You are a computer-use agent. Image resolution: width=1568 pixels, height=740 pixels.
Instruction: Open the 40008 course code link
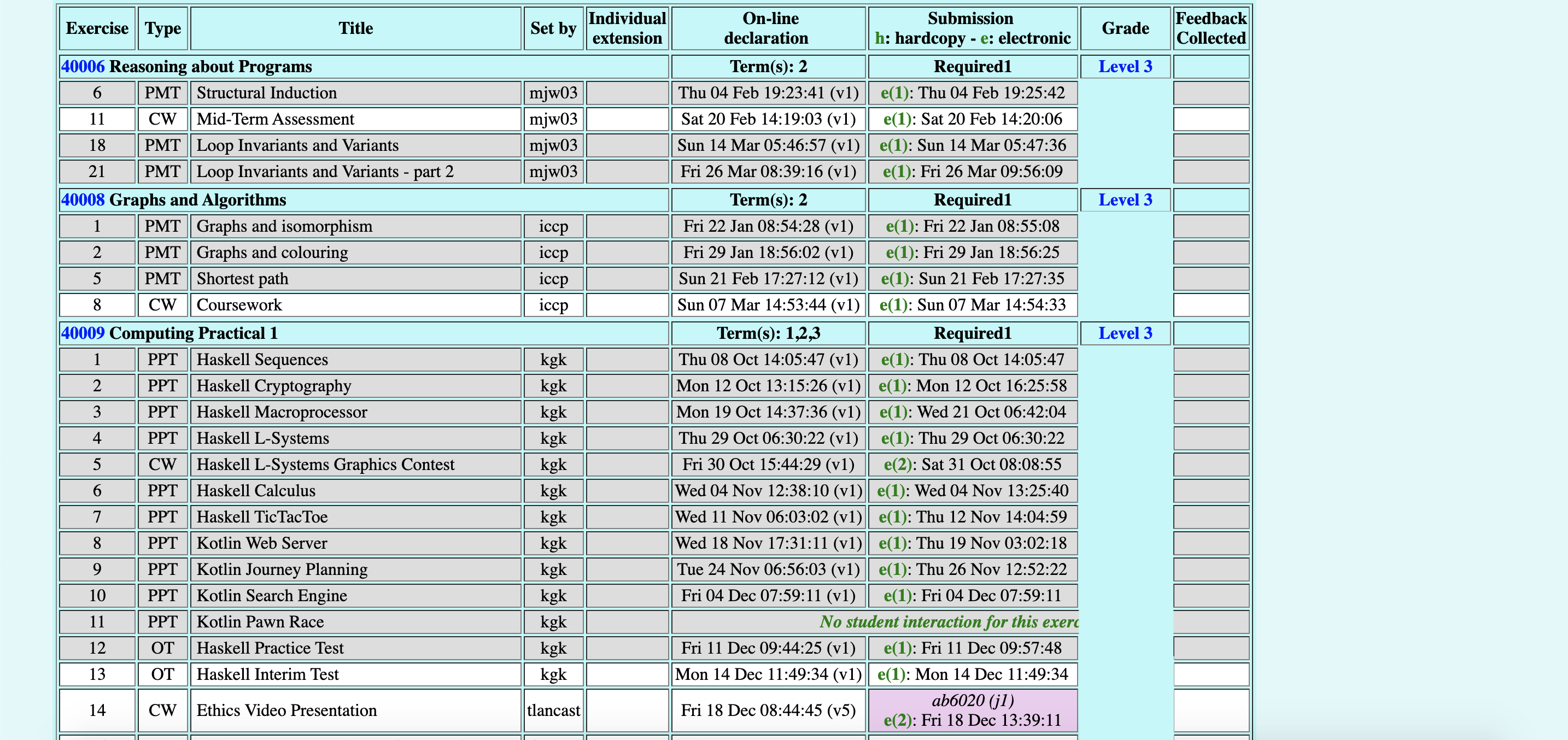pyautogui.click(x=83, y=199)
